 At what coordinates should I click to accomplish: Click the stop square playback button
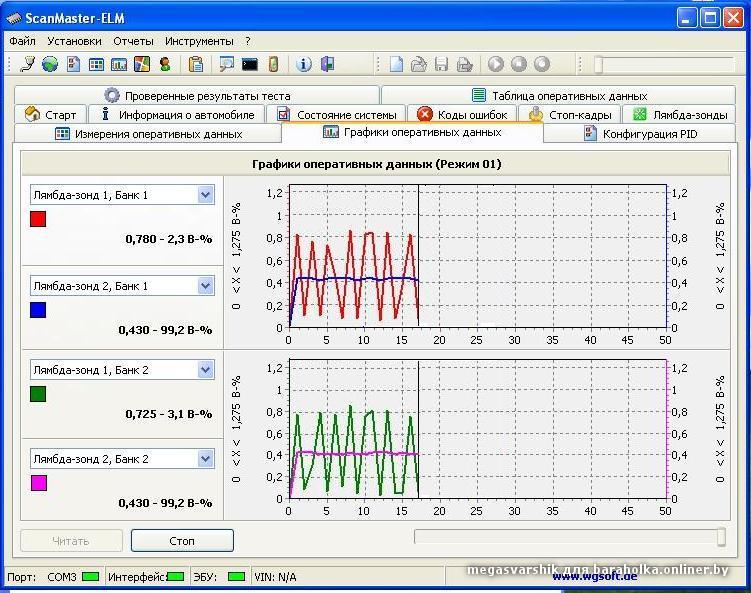(x=519, y=64)
